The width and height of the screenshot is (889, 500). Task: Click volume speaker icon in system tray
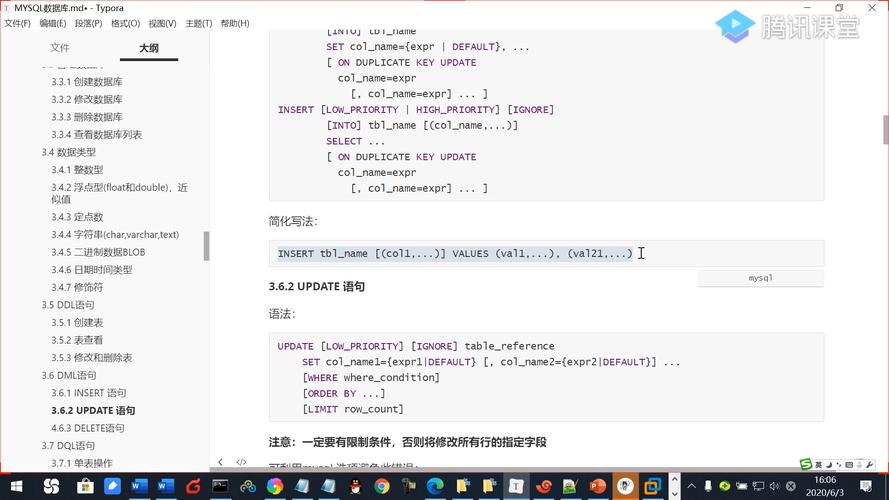pyautogui.click(x=774, y=486)
